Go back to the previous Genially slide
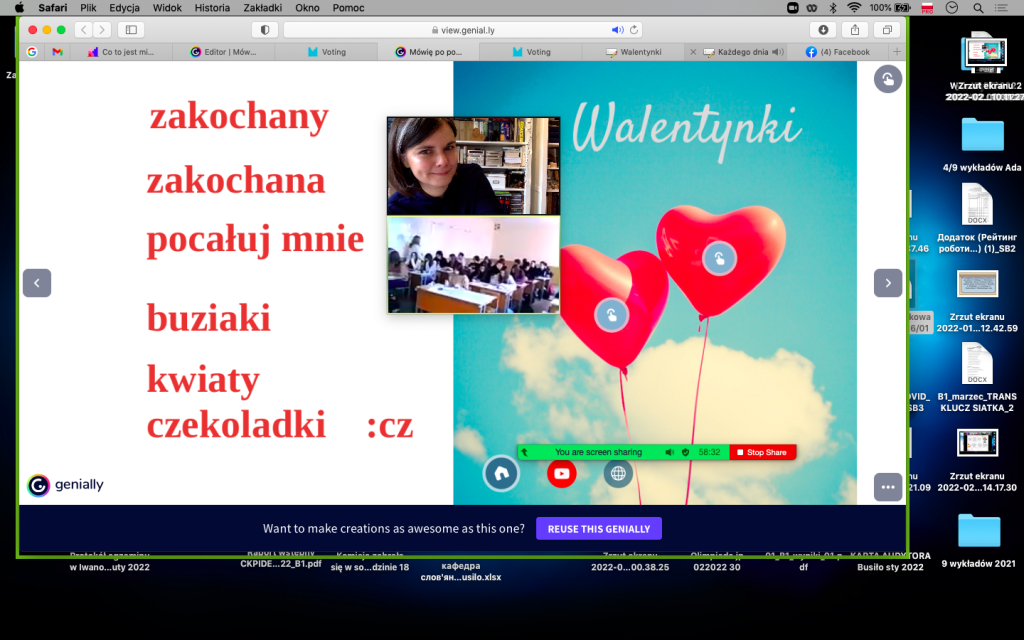The image size is (1024, 640). click(x=37, y=283)
